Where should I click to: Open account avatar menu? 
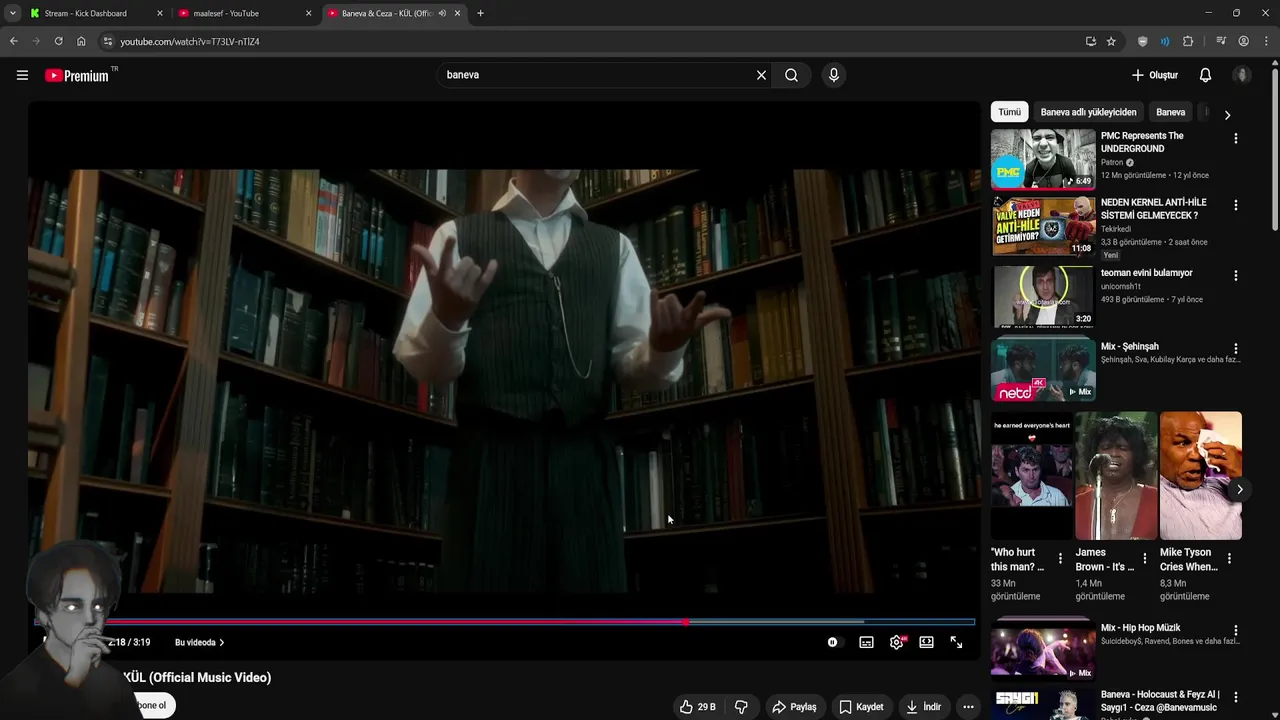1242,75
